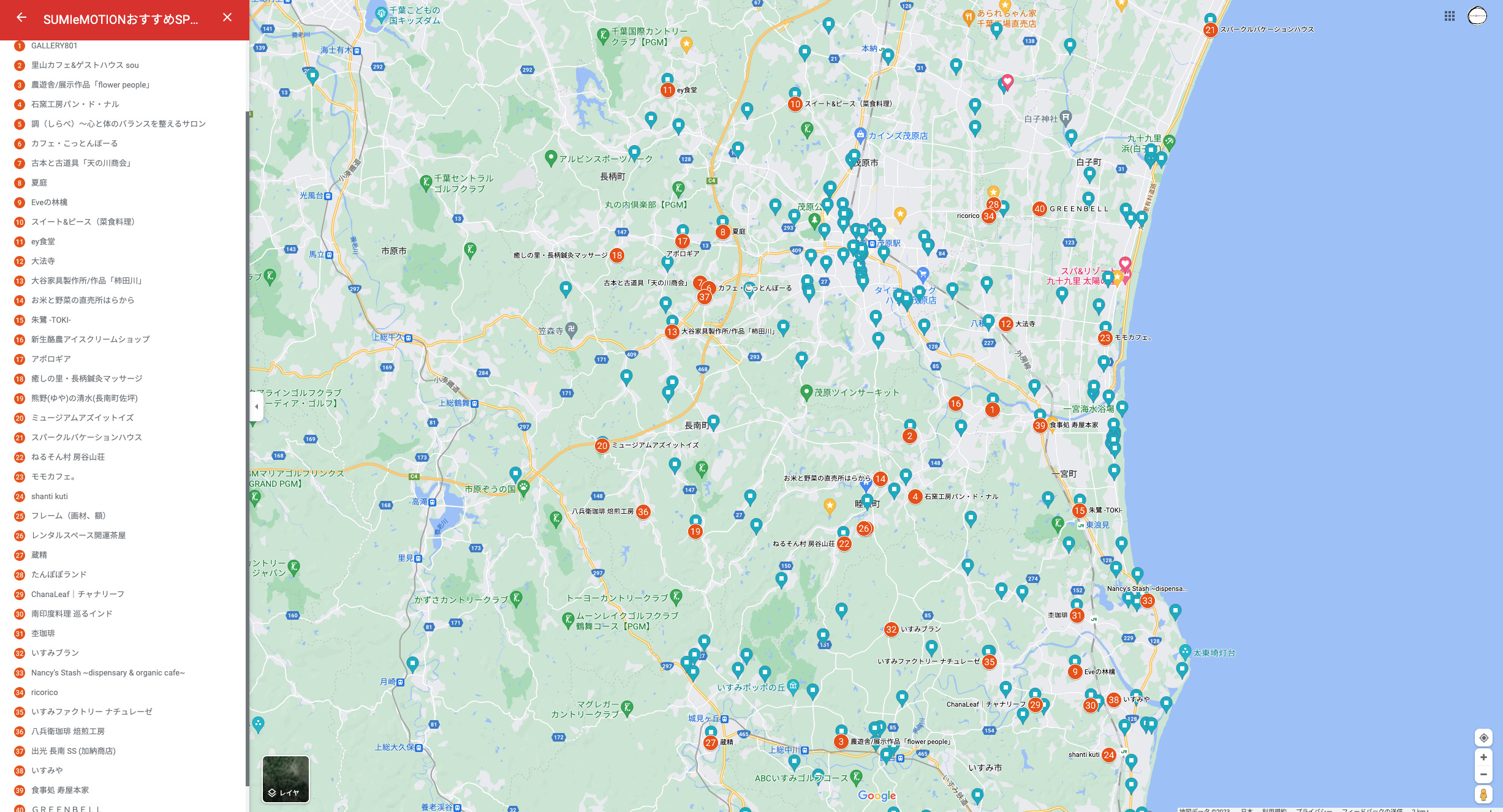Image resolution: width=1503 pixels, height=812 pixels.
Task: Close the SUMIeMOTION list panel
Action: click(227, 18)
